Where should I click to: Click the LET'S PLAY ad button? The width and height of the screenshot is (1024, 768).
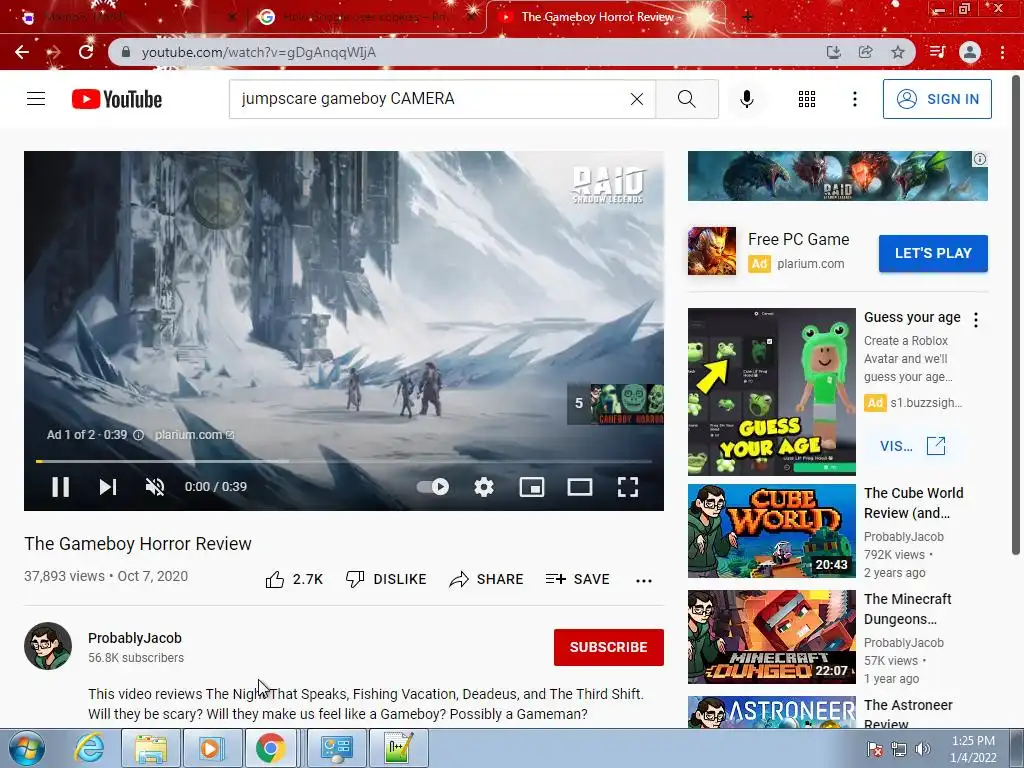[x=933, y=253]
